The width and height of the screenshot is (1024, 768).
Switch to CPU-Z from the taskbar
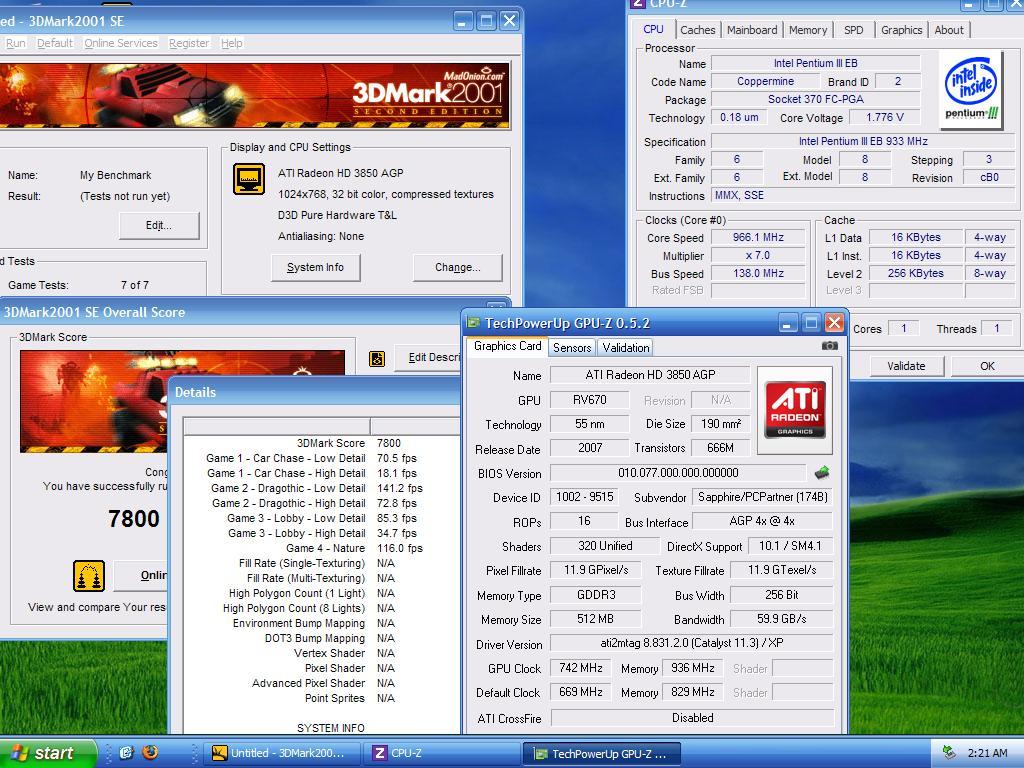click(x=441, y=753)
